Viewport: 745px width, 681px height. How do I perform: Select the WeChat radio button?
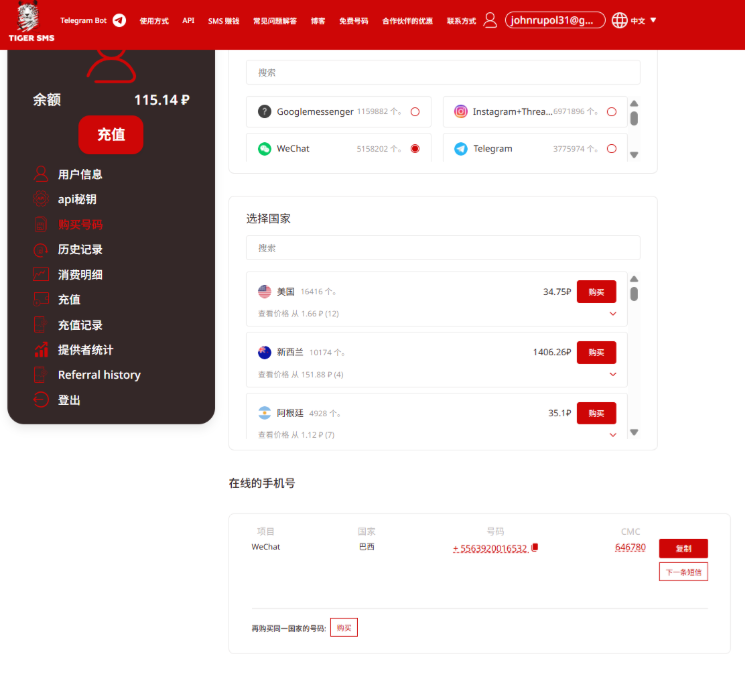415,149
